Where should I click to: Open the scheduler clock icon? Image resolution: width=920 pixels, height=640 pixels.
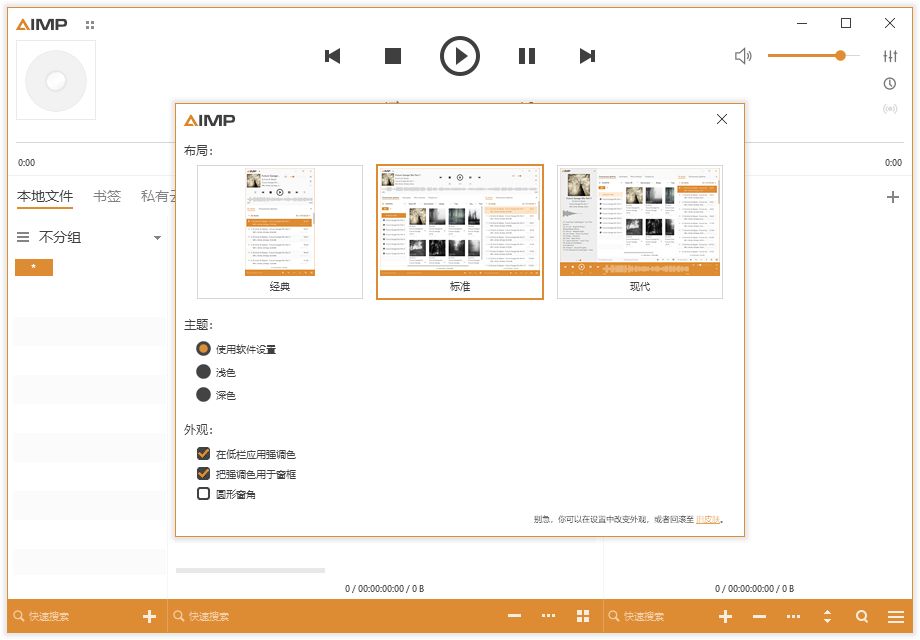[890, 84]
